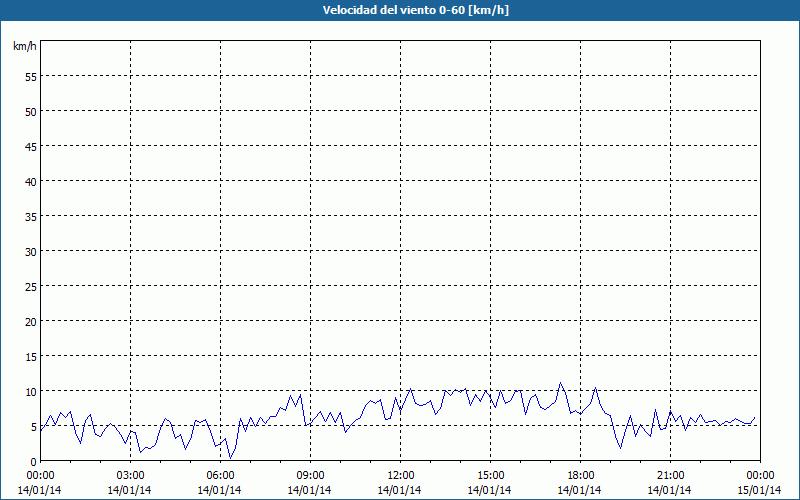Click the chart title 'Velocidad del viento 0-60 [km/h]'
Viewport: 800px width, 500px height.
[x=415, y=10]
